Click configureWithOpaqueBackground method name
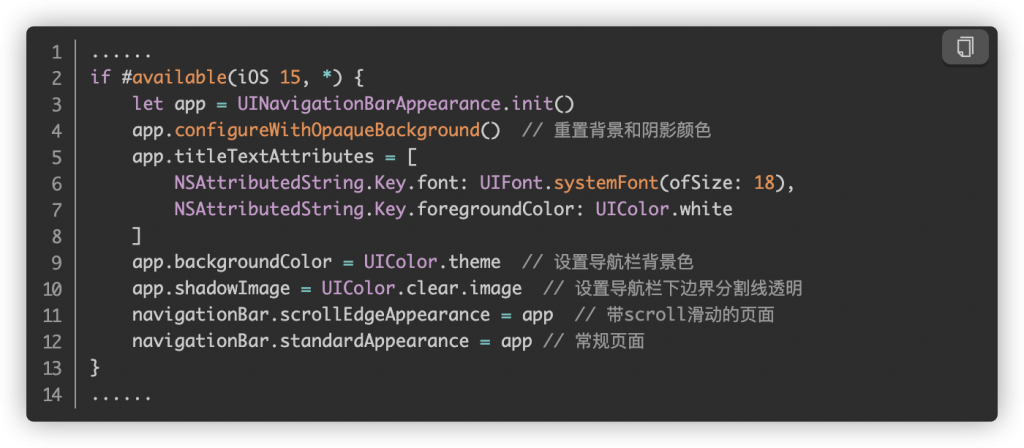Image resolution: width=1024 pixels, height=448 pixels. coord(327,131)
